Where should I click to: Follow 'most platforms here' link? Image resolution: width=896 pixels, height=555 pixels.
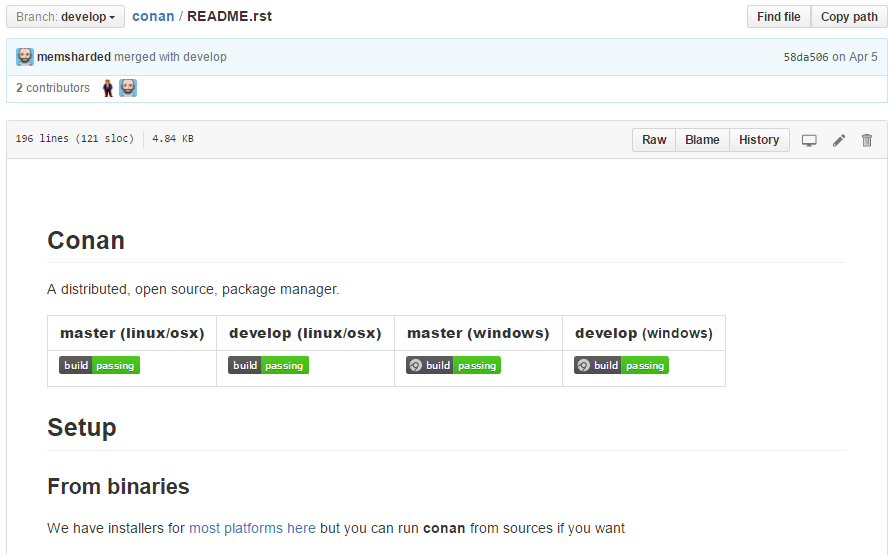point(252,528)
